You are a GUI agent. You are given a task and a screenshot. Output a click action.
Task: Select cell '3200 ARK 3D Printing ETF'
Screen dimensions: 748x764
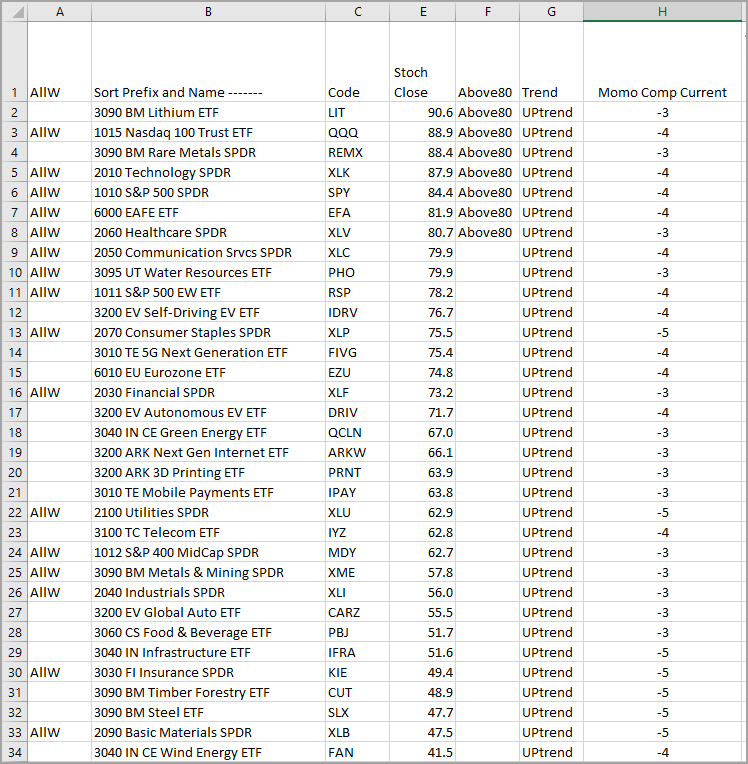point(208,472)
